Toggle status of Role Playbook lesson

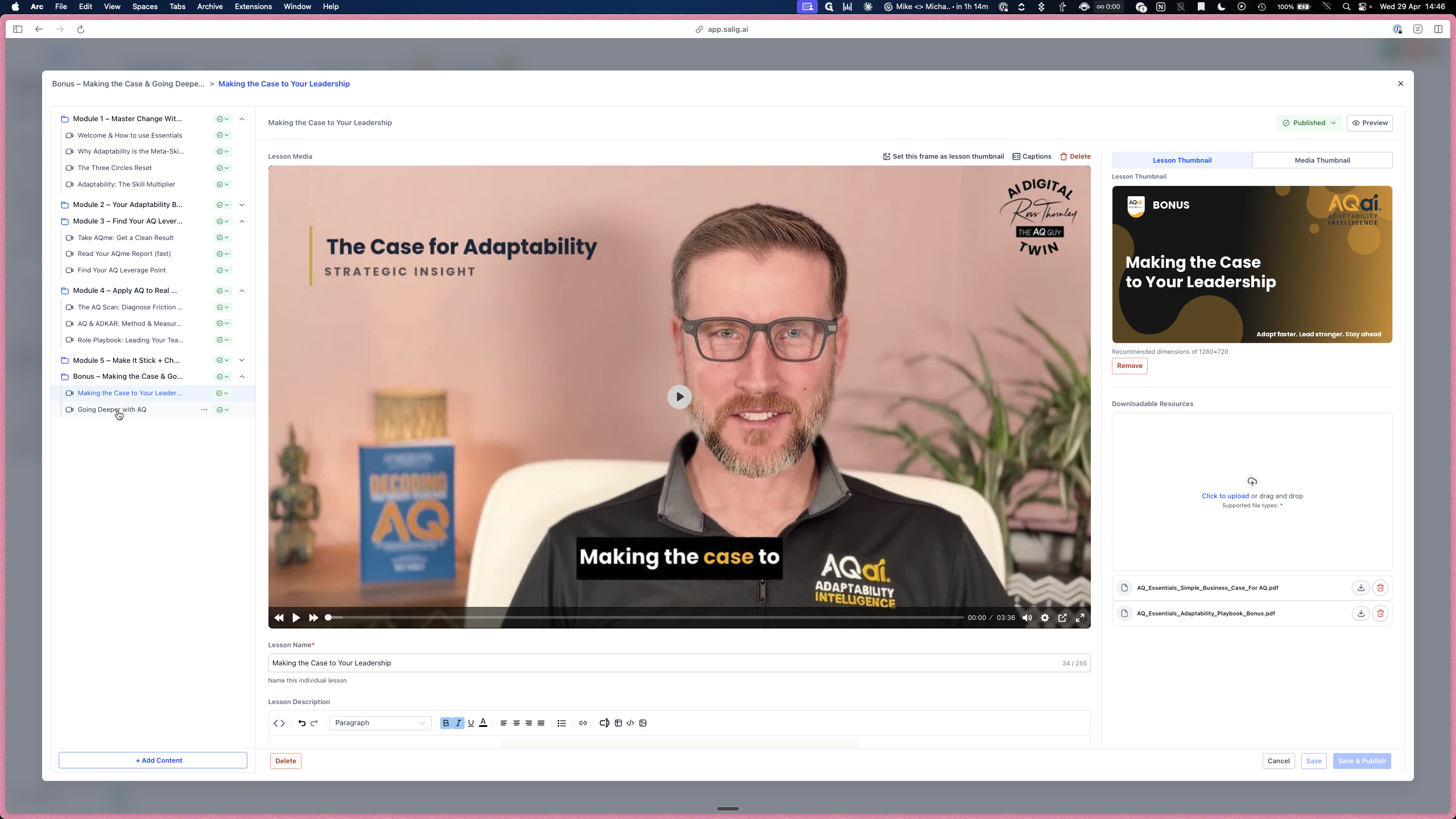coord(222,340)
